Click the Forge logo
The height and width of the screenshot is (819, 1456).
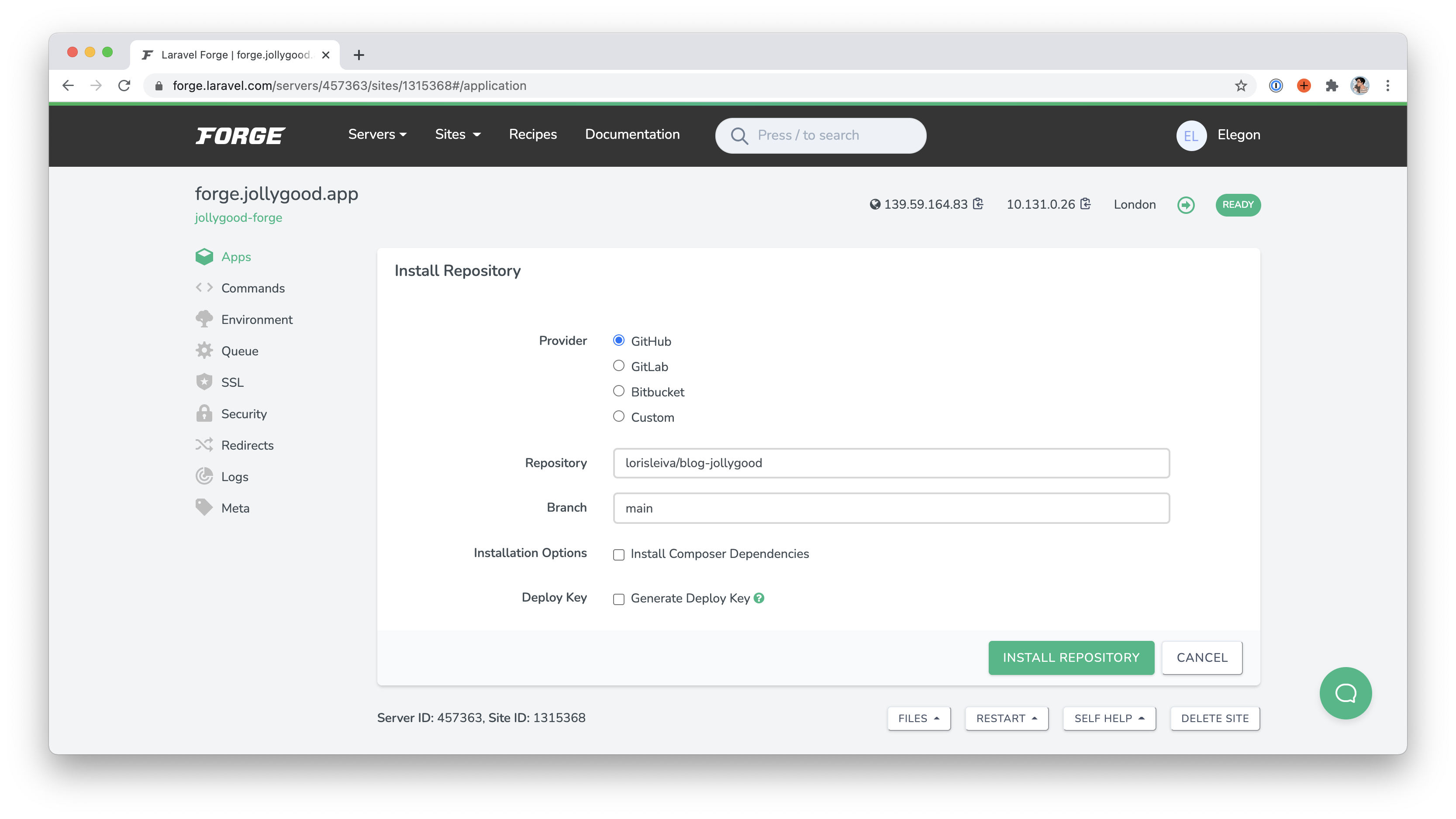pos(240,135)
